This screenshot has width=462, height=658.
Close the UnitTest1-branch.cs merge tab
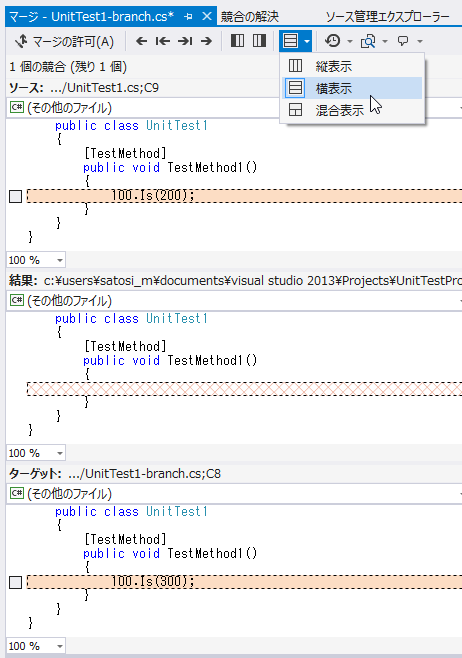pos(206,17)
